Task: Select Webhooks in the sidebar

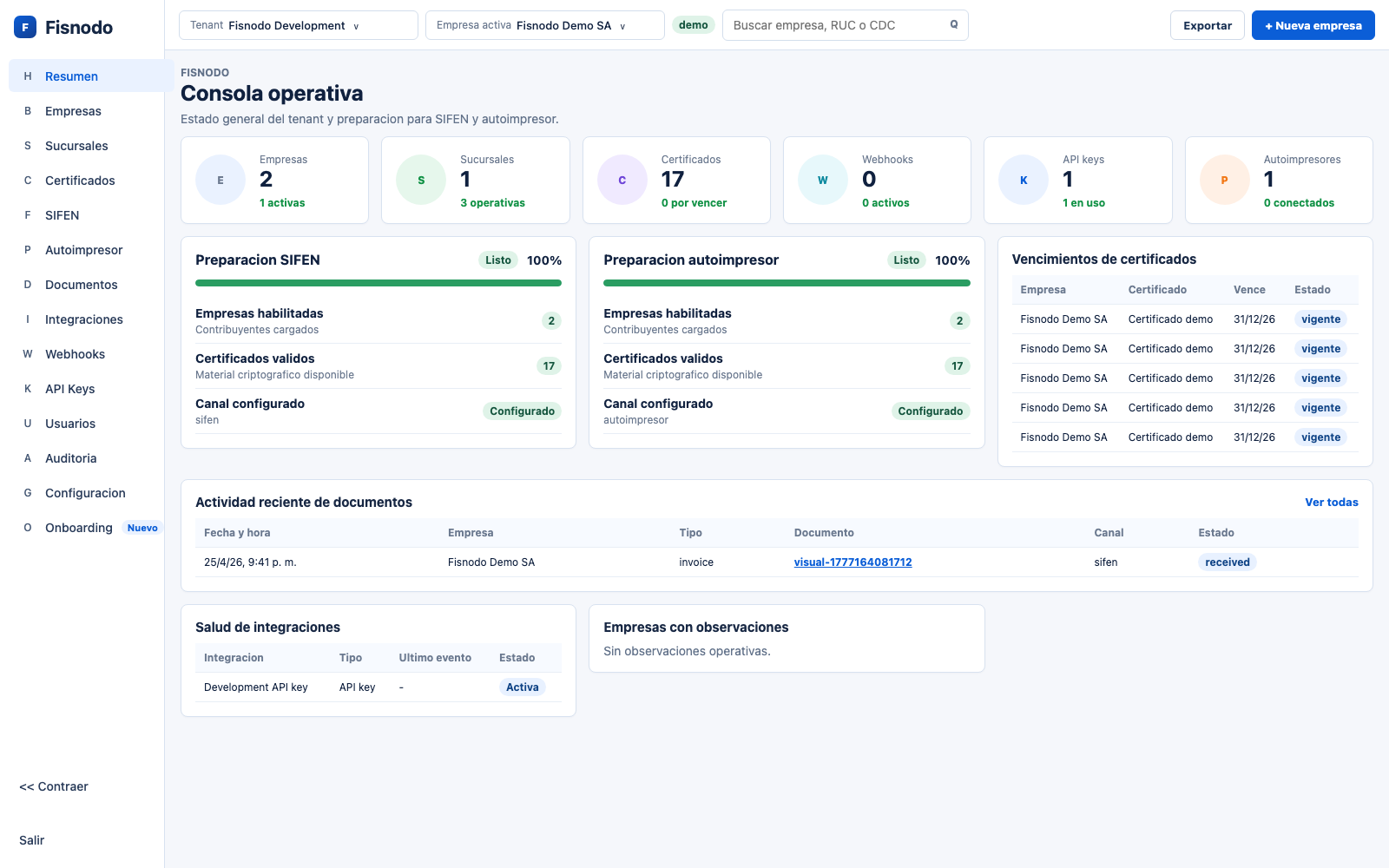Action: 75,354
